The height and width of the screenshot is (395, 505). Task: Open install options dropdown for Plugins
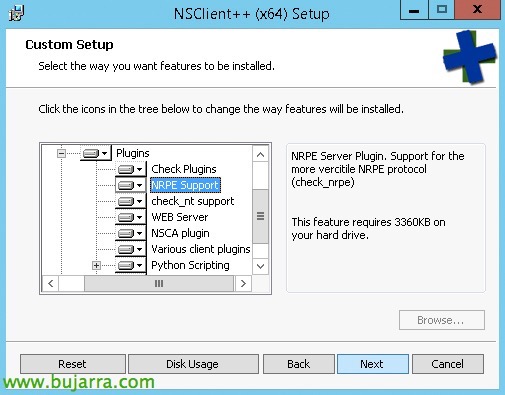click(96, 153)
